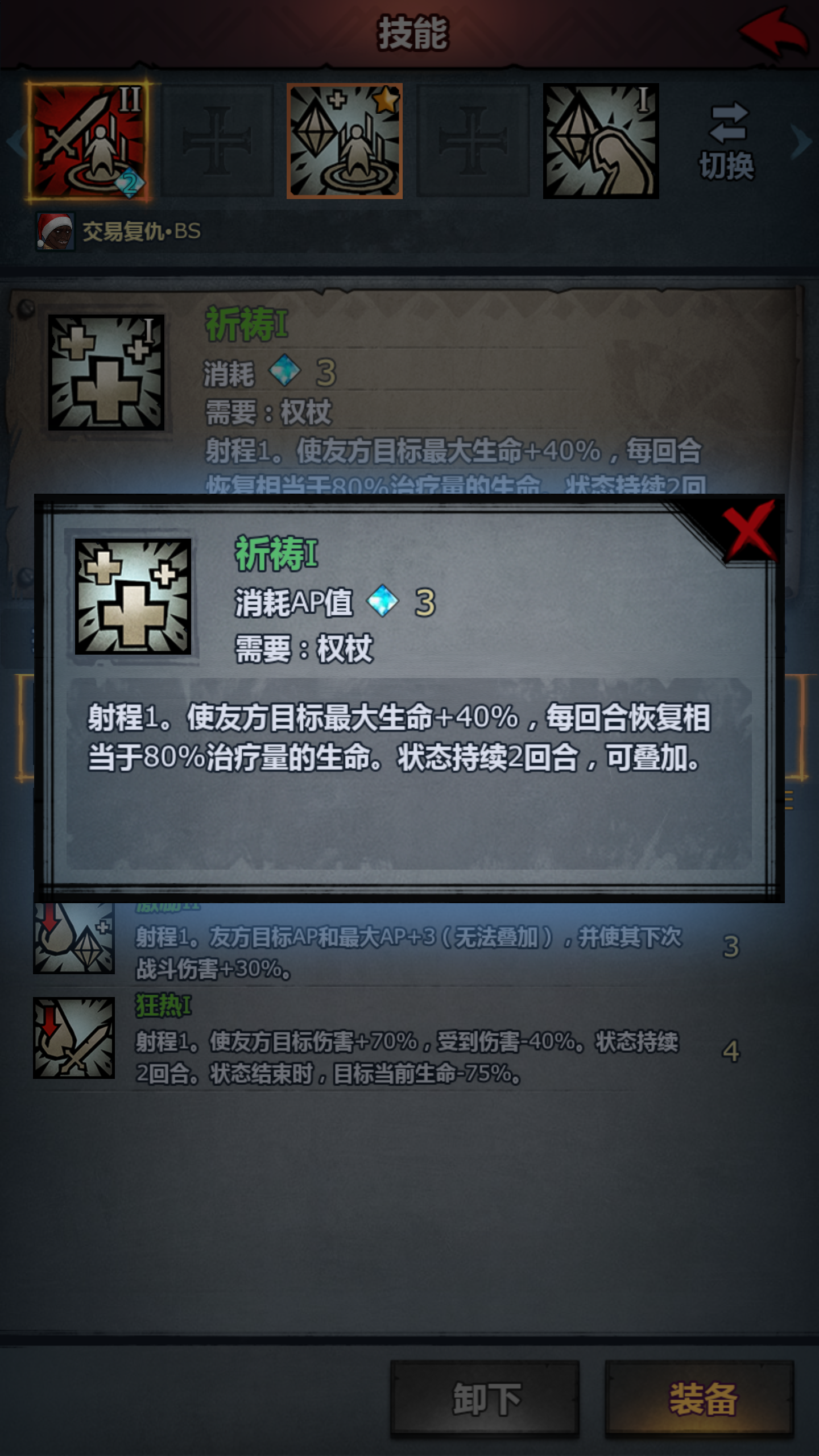The height and width of the screenshot is (1456, 819).
Task: Show previous skills with left chevron
Action: pos(15,141)
